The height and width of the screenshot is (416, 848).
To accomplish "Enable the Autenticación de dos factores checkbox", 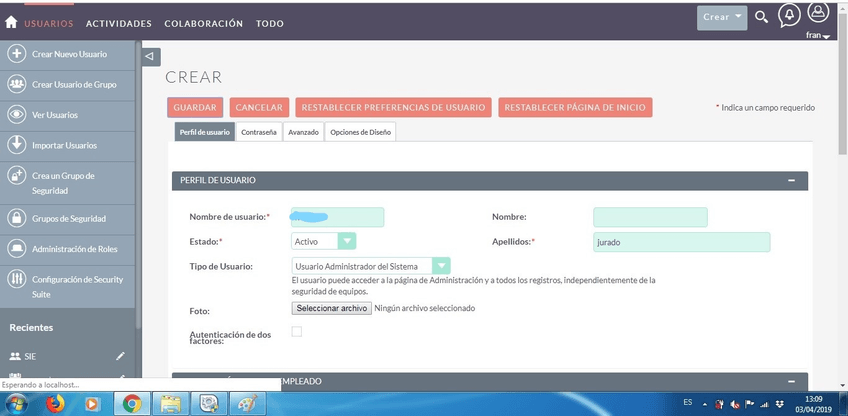I will pyautogui.click(x=296, y=332).
